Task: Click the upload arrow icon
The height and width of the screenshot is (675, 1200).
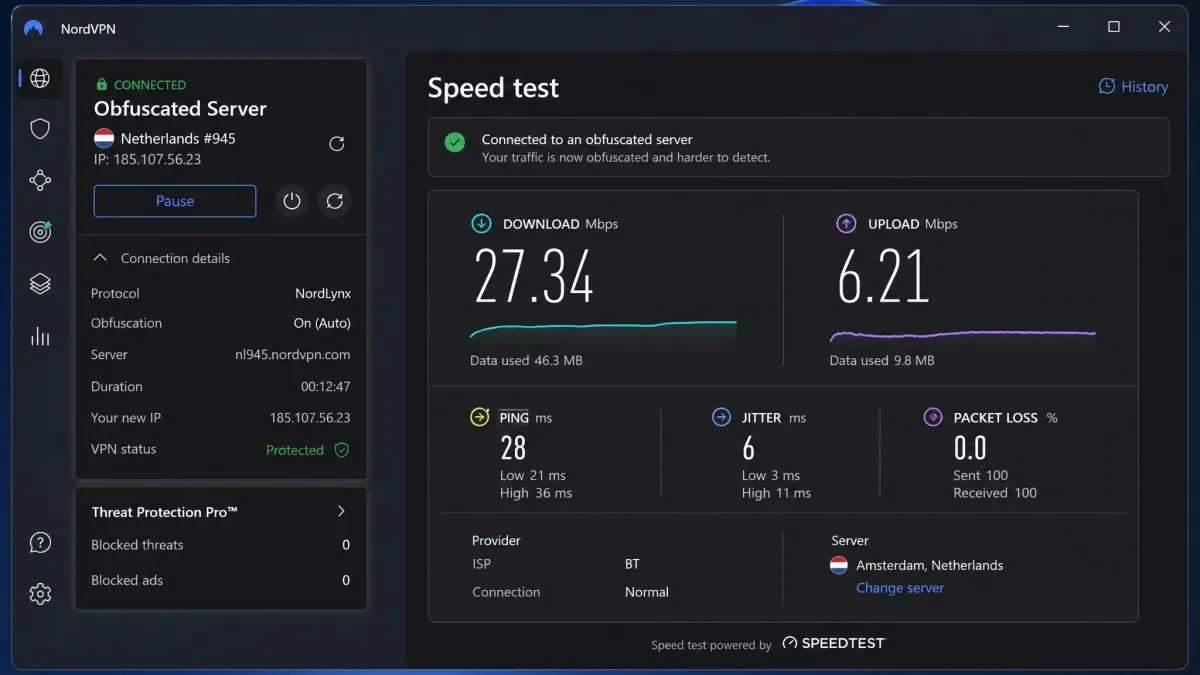Action: (846, 224)
